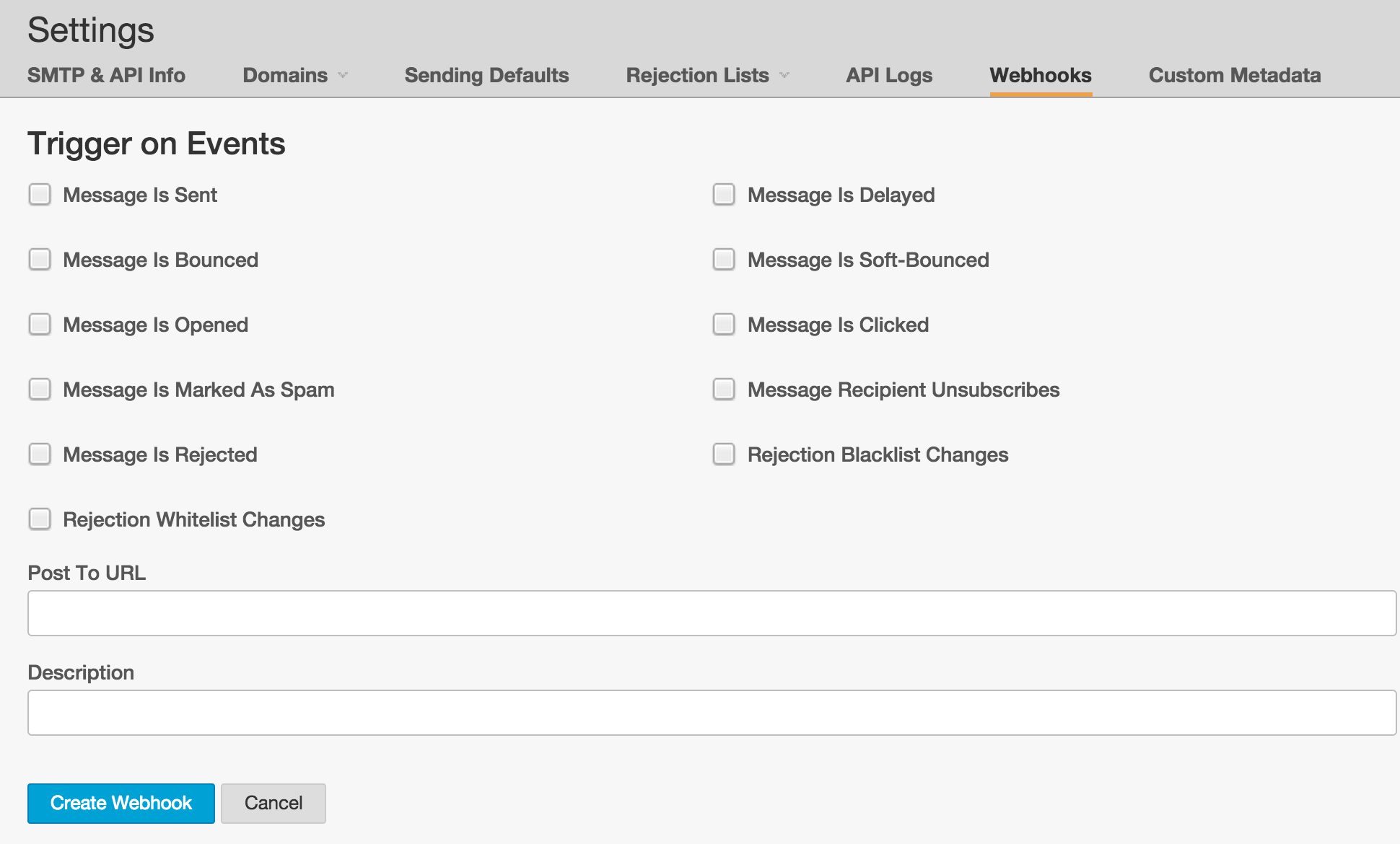Click the Create Webhook button

coord(121,804)
